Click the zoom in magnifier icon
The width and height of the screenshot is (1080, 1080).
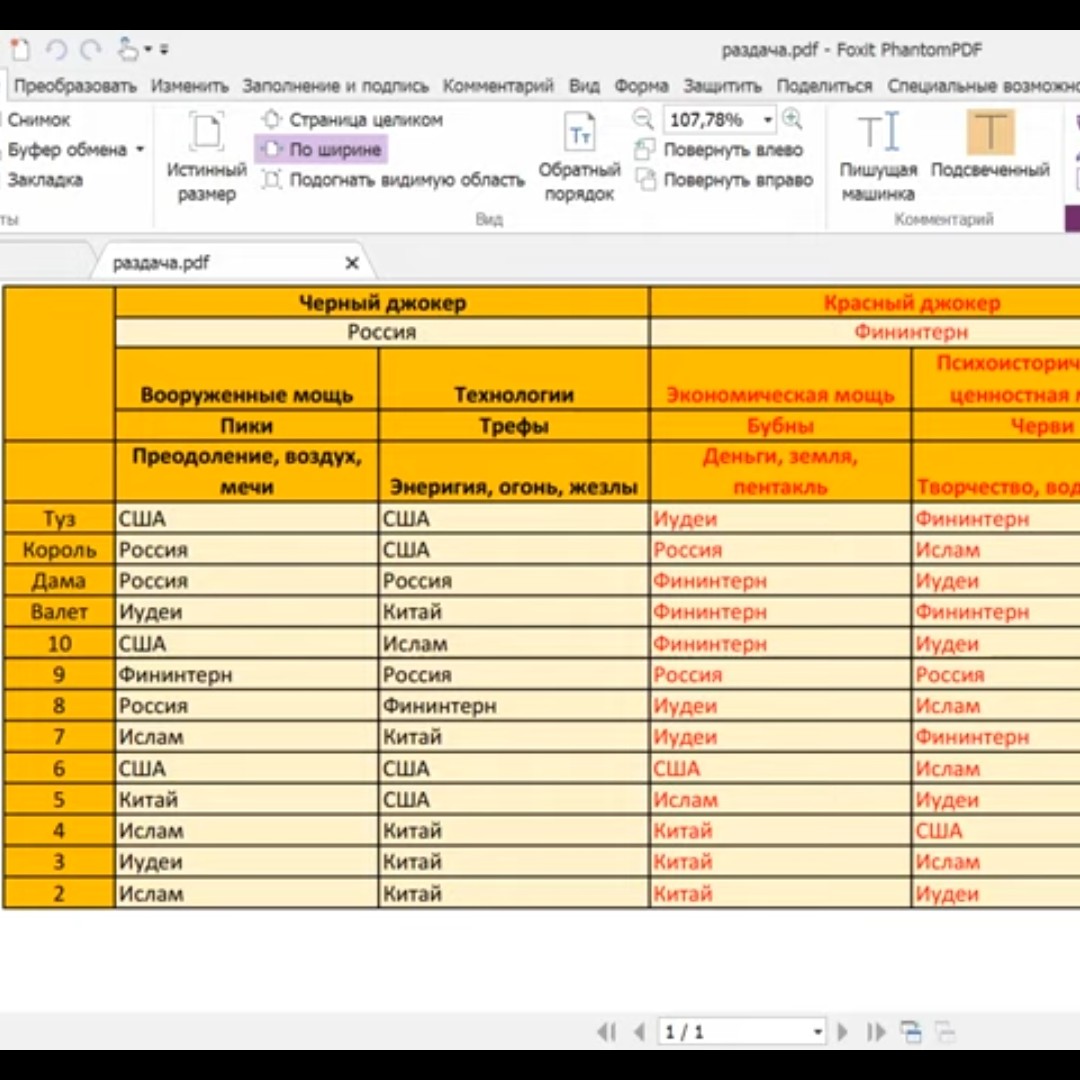point(793,119)
